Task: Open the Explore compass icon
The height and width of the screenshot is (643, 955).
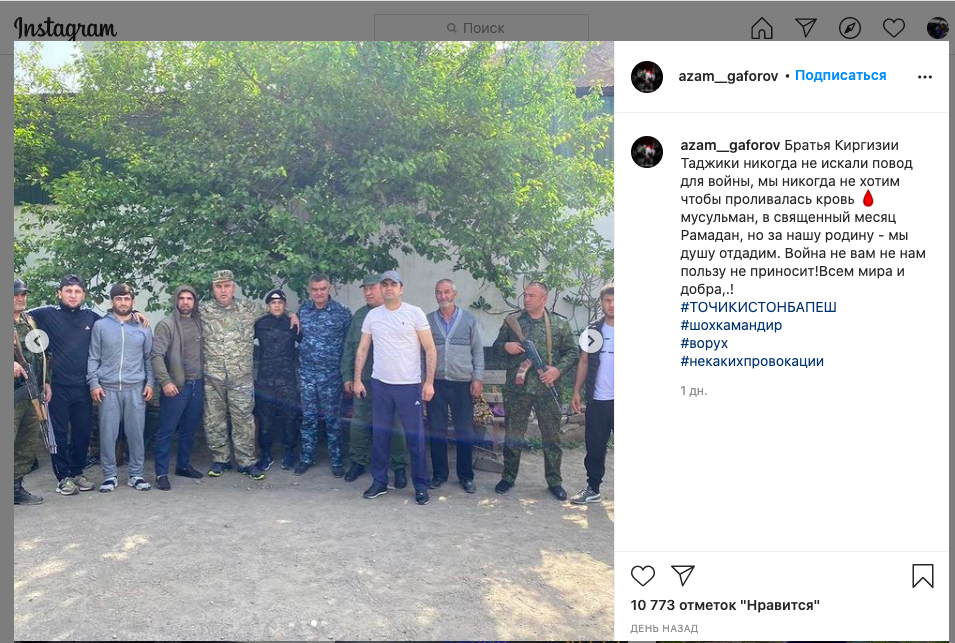Action: tap(850, 28)
